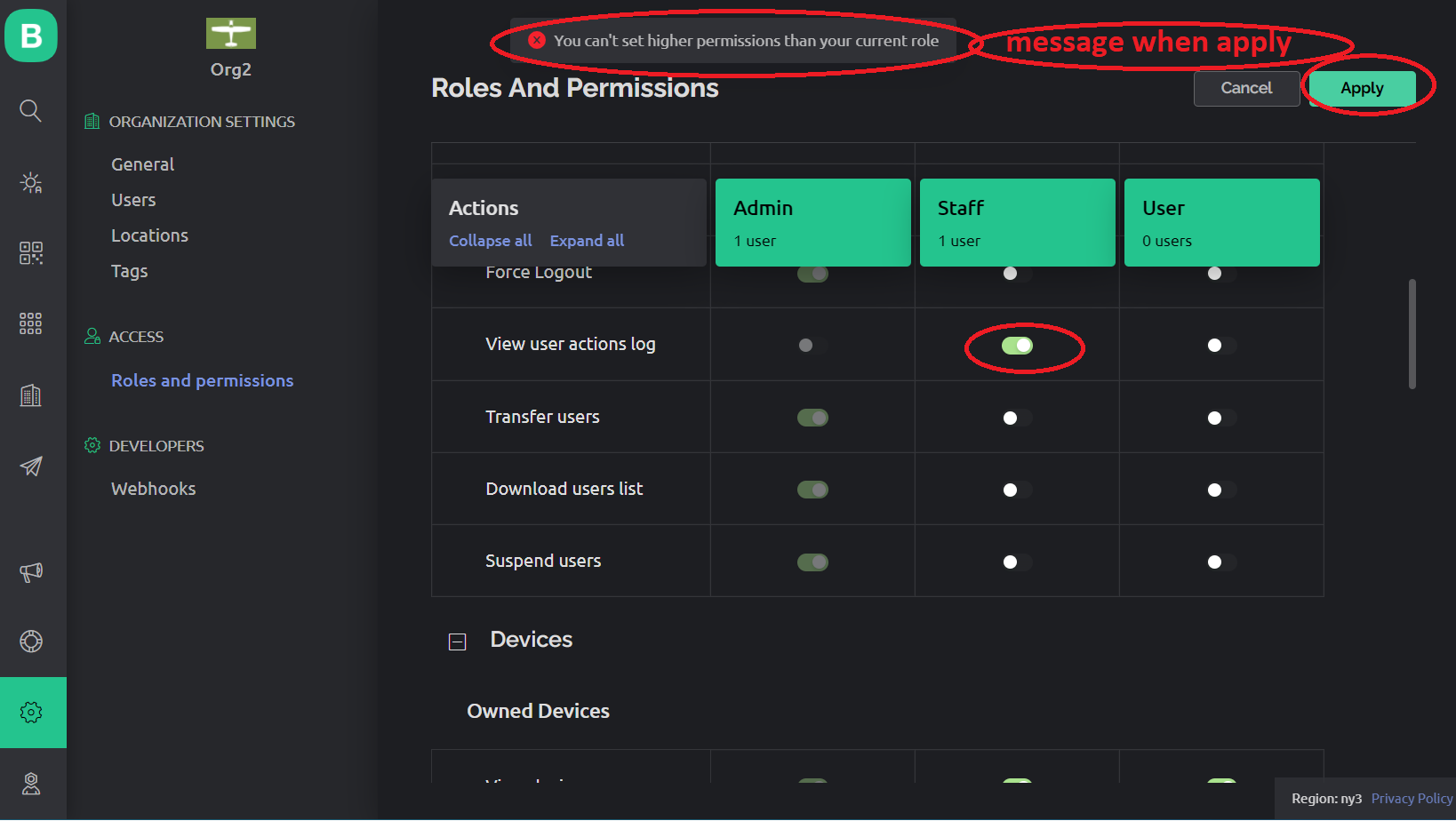The width and height of the screenshot is (1456, 821).
Task: Select Roles and permissions menu item
Action: (203, 380)
